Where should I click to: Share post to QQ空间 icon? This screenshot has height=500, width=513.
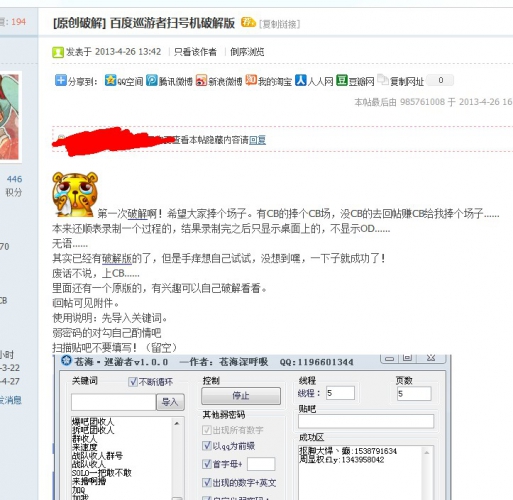point(110,80)
